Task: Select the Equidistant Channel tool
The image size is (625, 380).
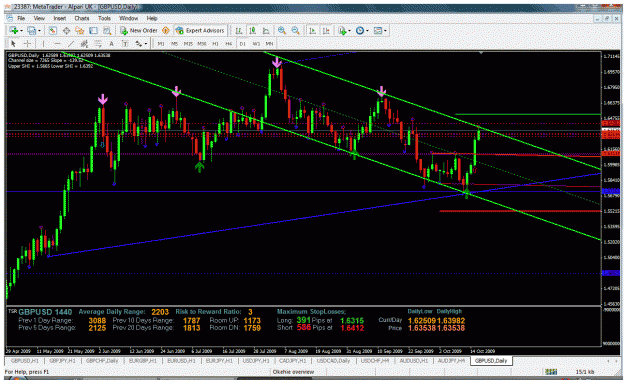Action: point(84,44)
